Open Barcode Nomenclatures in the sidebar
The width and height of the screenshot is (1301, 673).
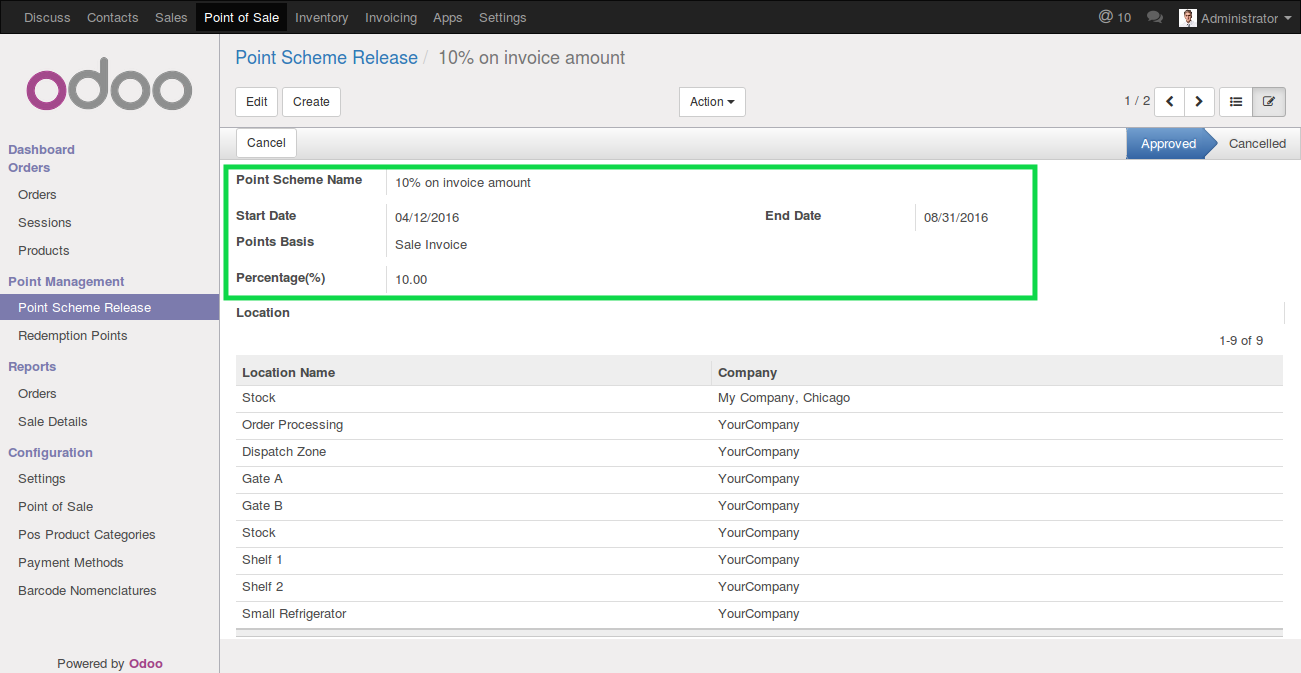click(x=87, y=591)
